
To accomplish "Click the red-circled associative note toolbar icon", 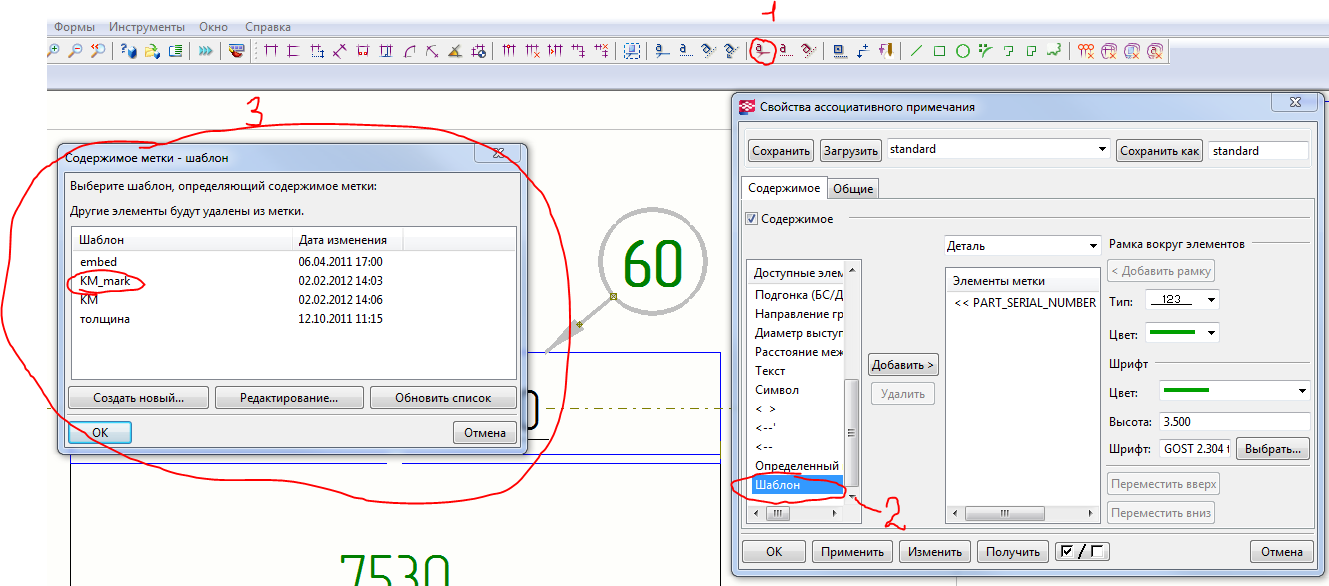I will point(762,50).
